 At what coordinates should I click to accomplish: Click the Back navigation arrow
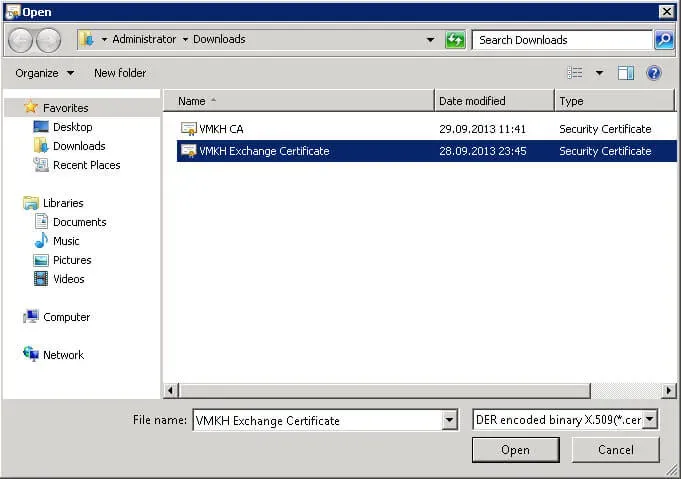tap(20, 40)
